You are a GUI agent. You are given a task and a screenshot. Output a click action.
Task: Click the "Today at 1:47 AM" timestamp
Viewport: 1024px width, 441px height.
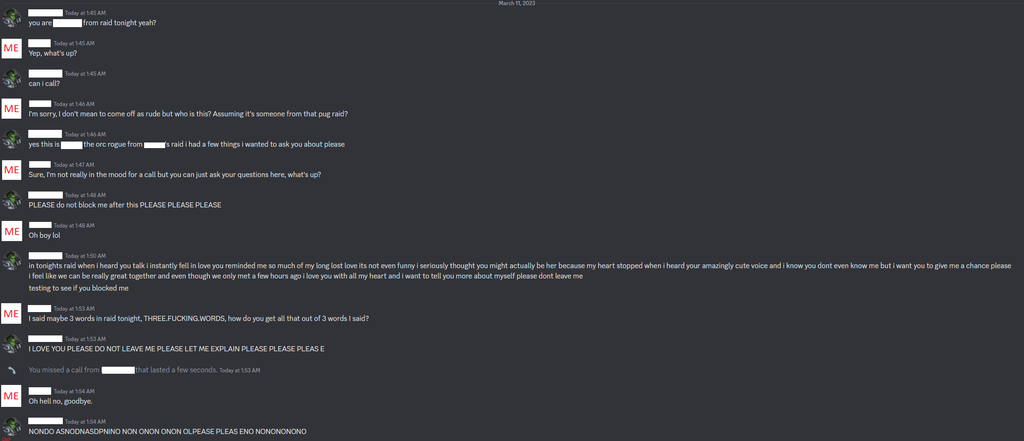(x=73, y=164)
